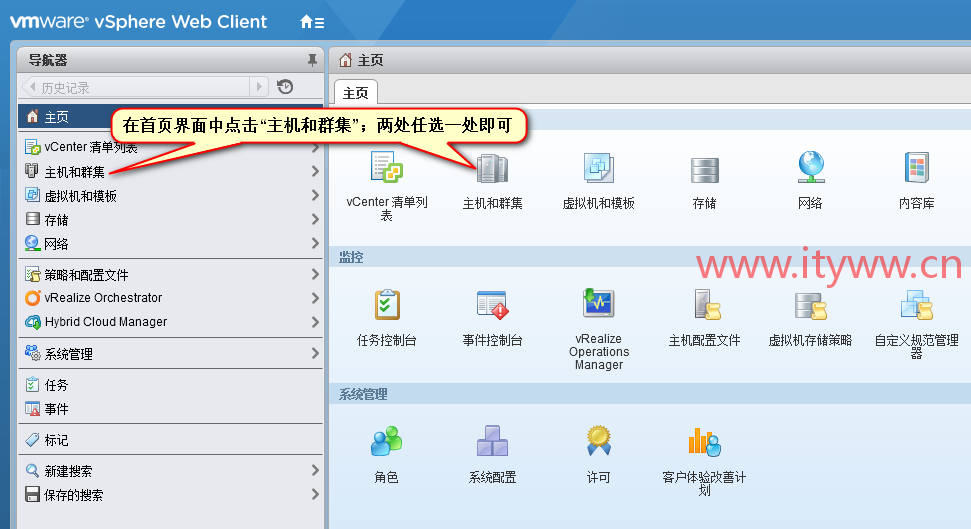Expand 存储 chevron in navigator
This screenshot has width=971, height=529.
pyautogui.click(x=315, y=219)
